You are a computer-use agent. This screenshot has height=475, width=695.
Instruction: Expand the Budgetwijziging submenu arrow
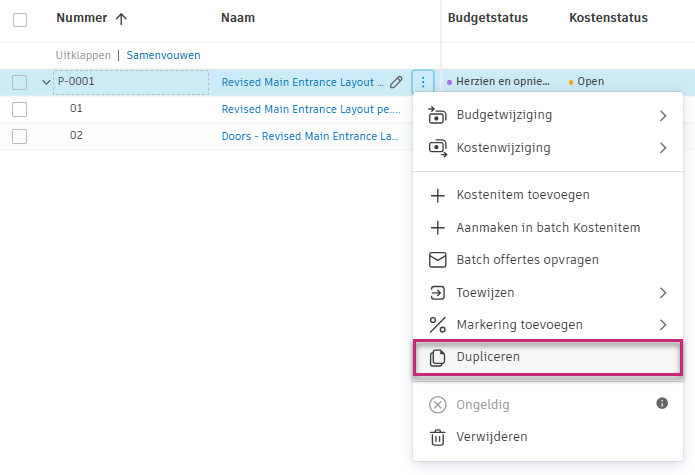click(663, 116)
